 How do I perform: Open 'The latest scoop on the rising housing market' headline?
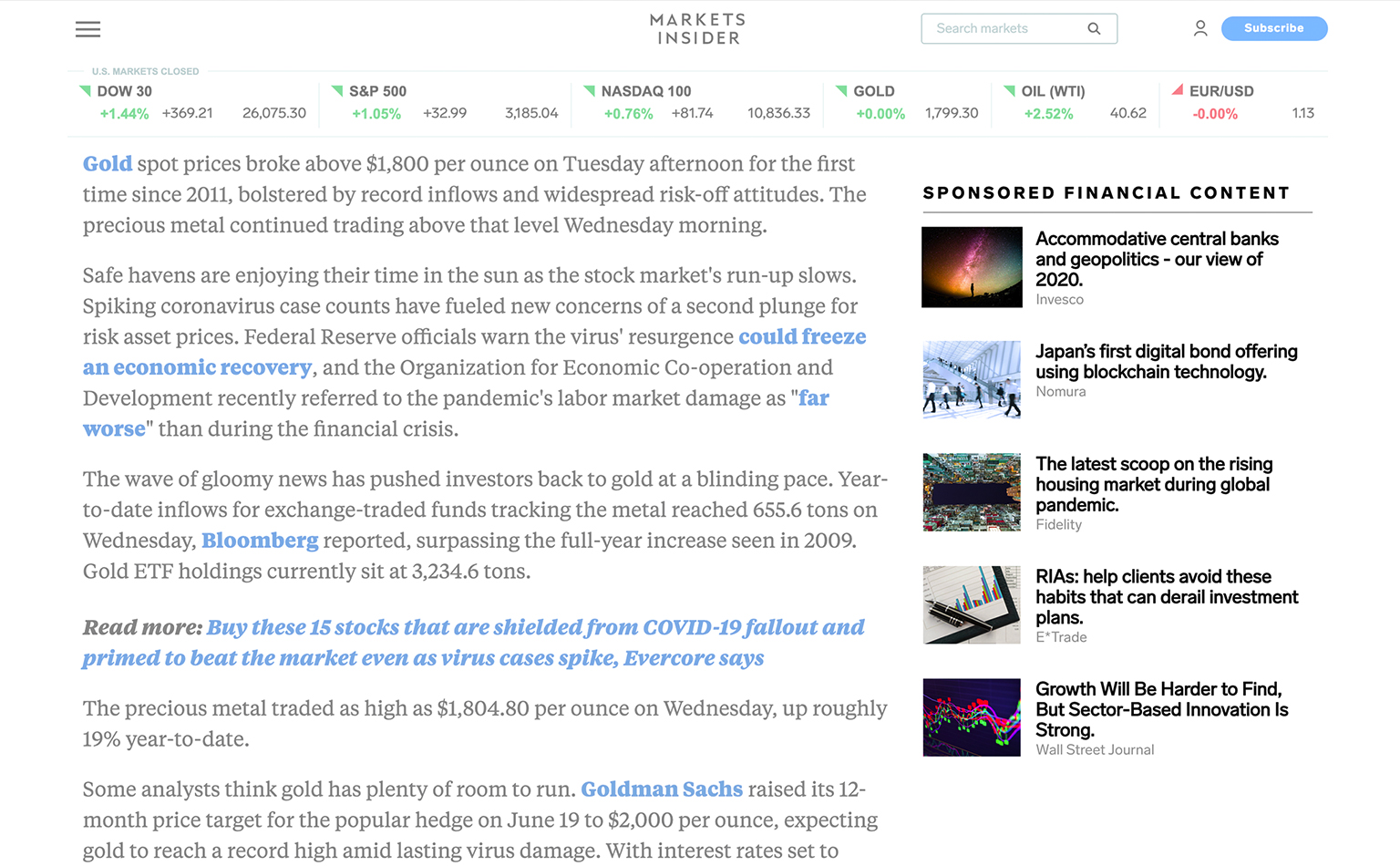[1154, 484]
